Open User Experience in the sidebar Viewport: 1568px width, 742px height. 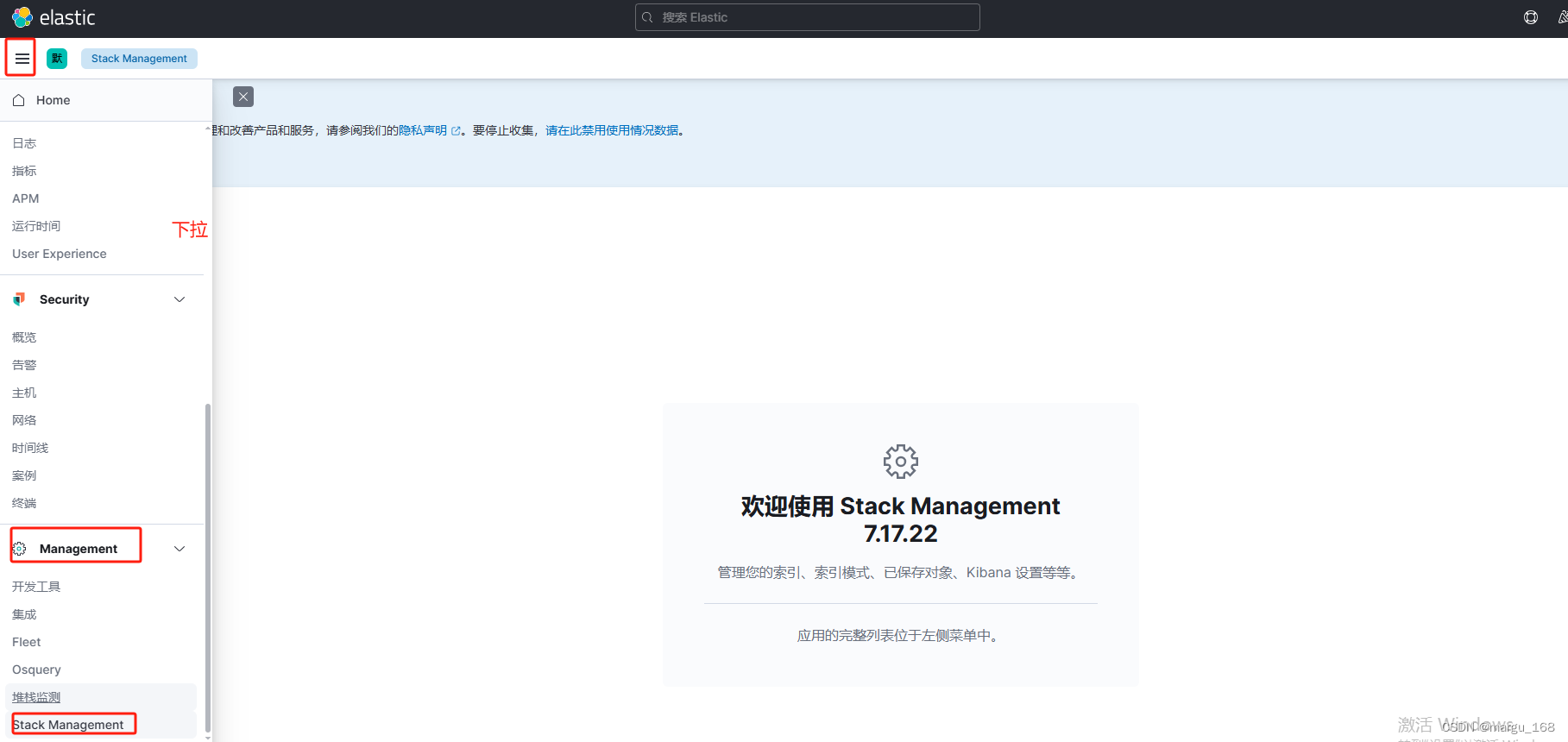point(60,254)
